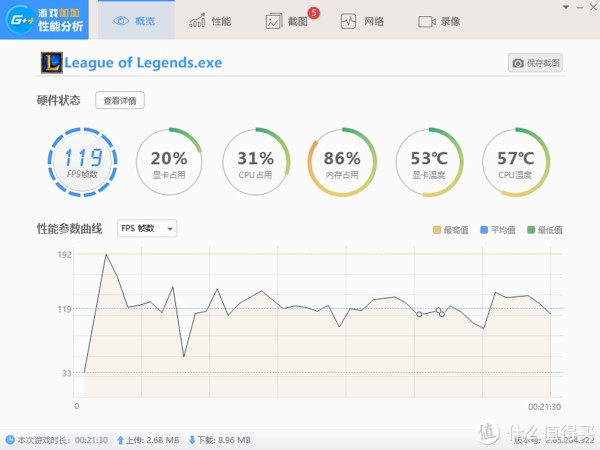The height and width of the screenshot is (450, 600).
Task: Click the 性能参数曲线 section heading
Action: tap(69, 229)
